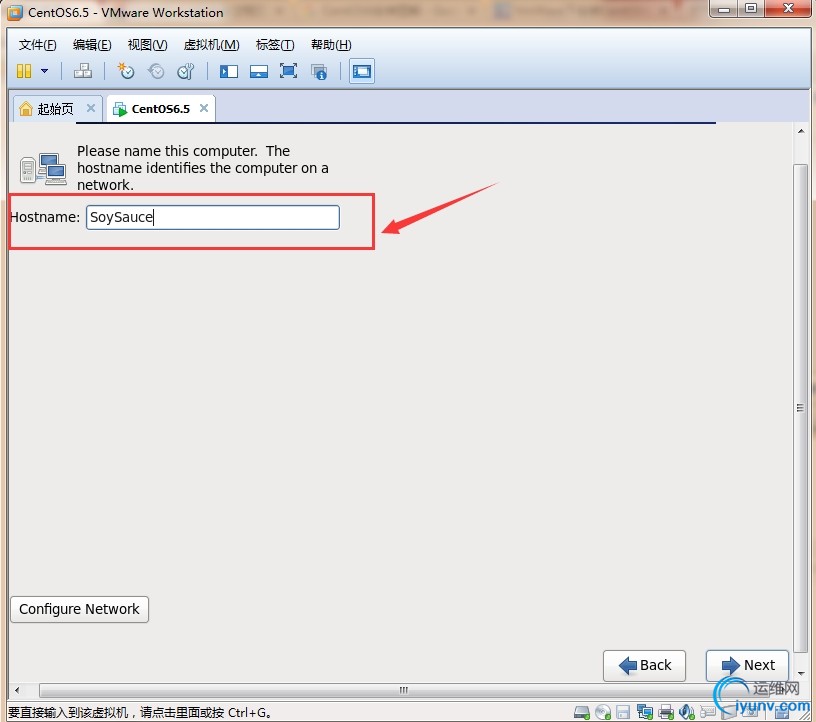Click the running-VM icon on the CentOS6.5 tab

pyautogui.click(x=120, y=109)
